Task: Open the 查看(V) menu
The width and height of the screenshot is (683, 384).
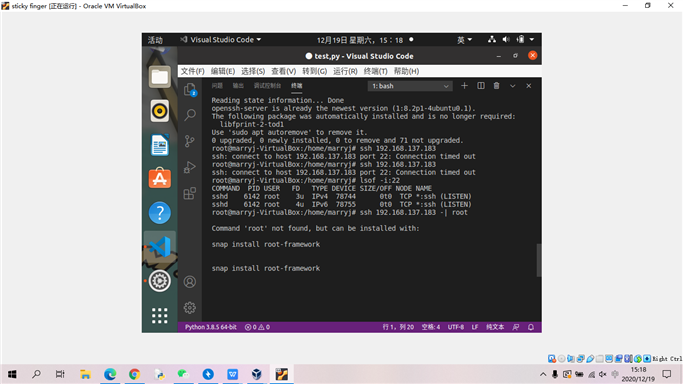Action: [284, 71]
